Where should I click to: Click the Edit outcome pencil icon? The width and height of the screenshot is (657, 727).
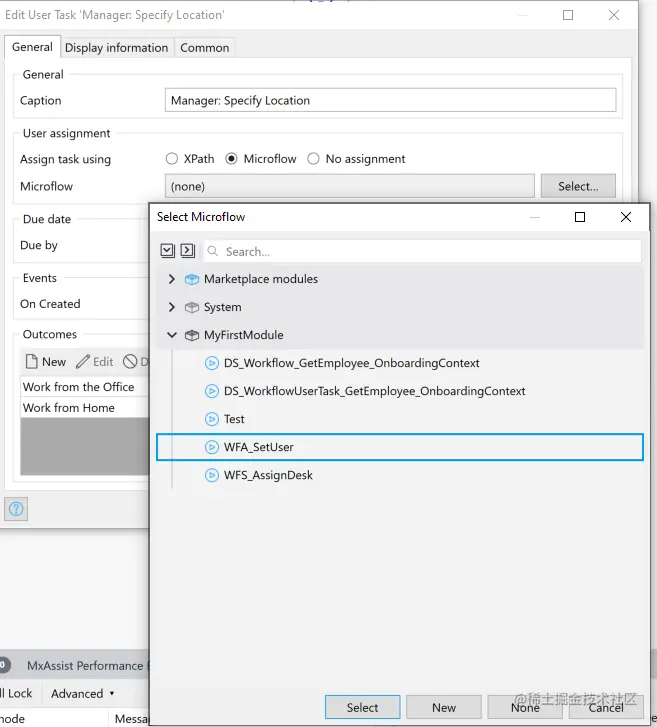83,362
